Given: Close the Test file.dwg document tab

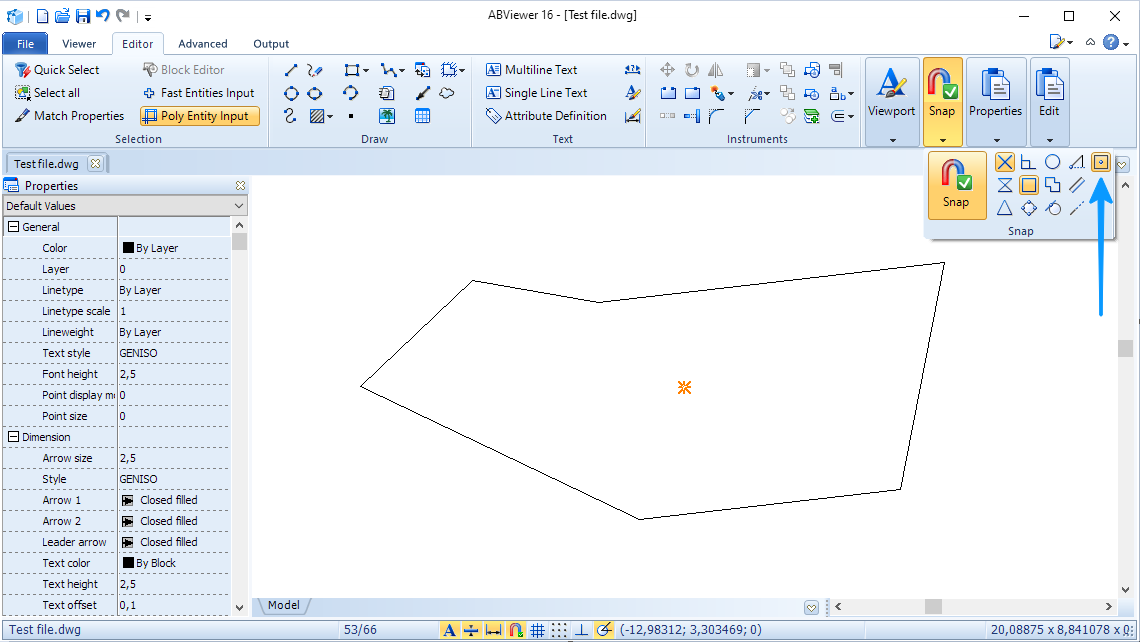Looking at the screenshot, I should (95, 163).
